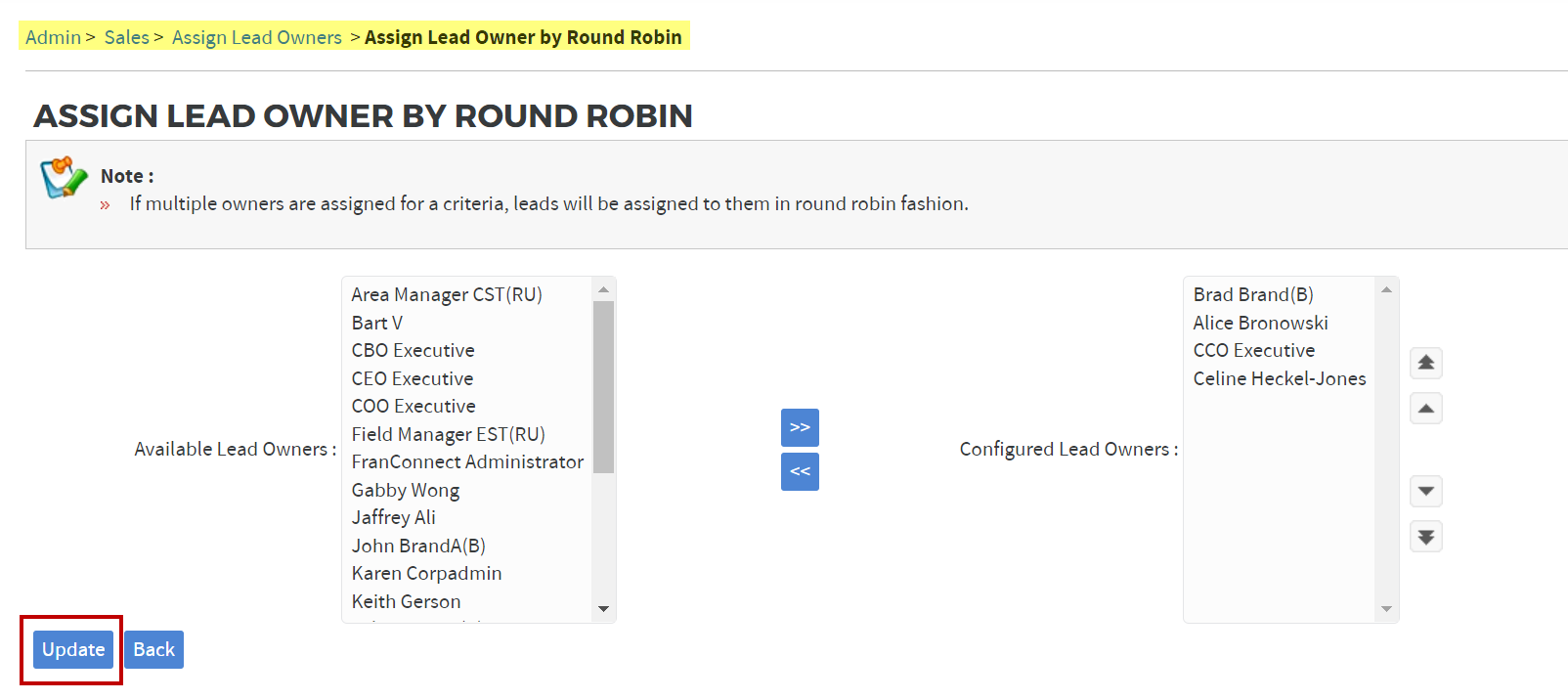
Task: Click the Update button
Action: 73,650
